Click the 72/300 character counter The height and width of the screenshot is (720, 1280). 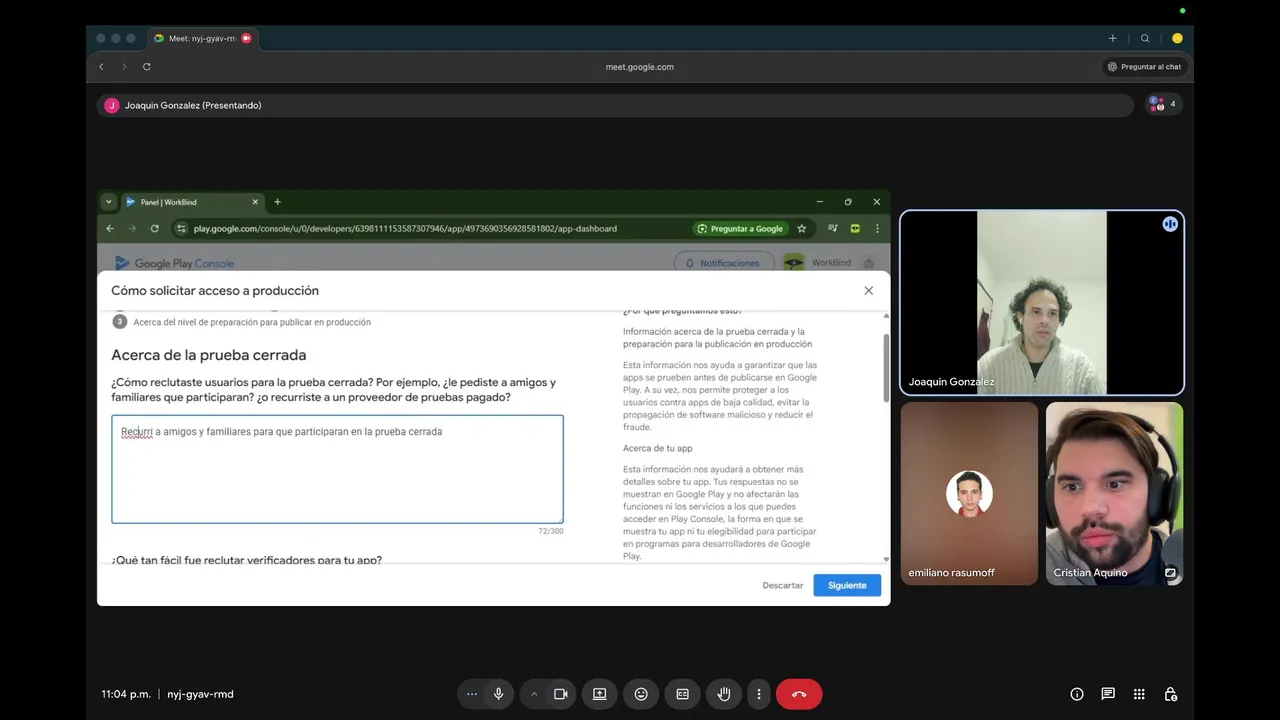click(x=550, y=531)
